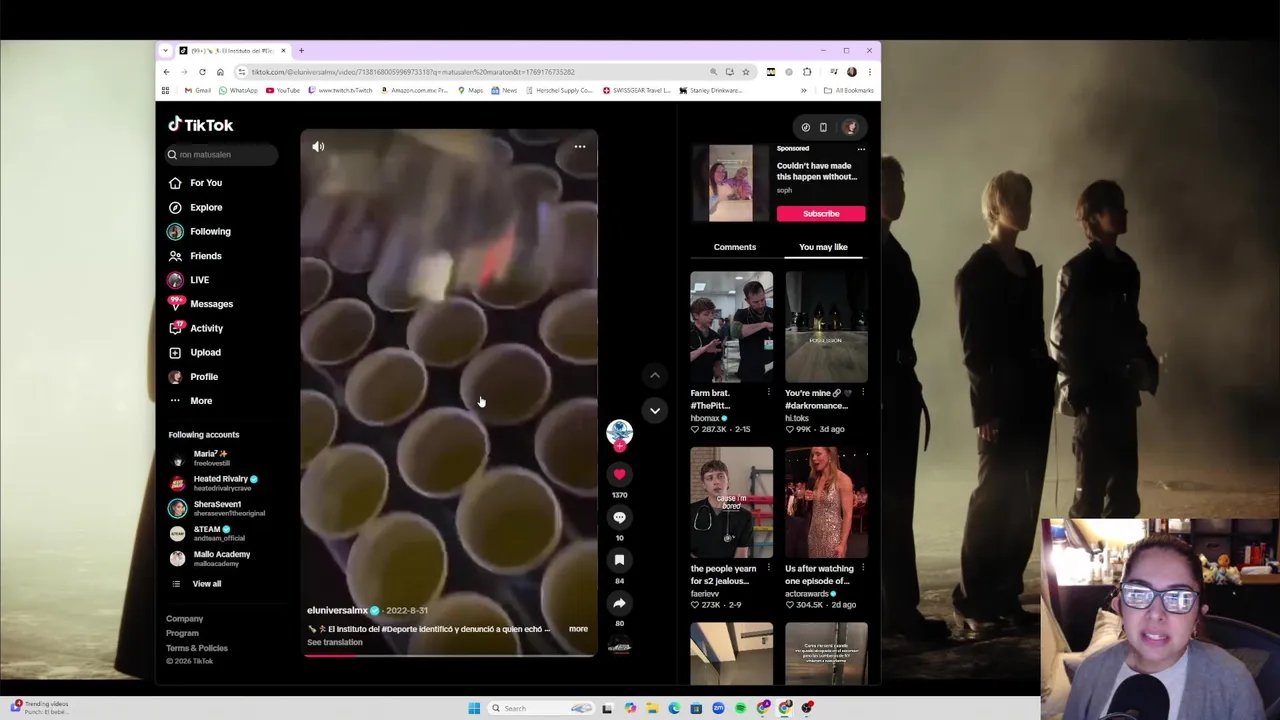Open Chrome extensions puzzle icon

[807, 72]
